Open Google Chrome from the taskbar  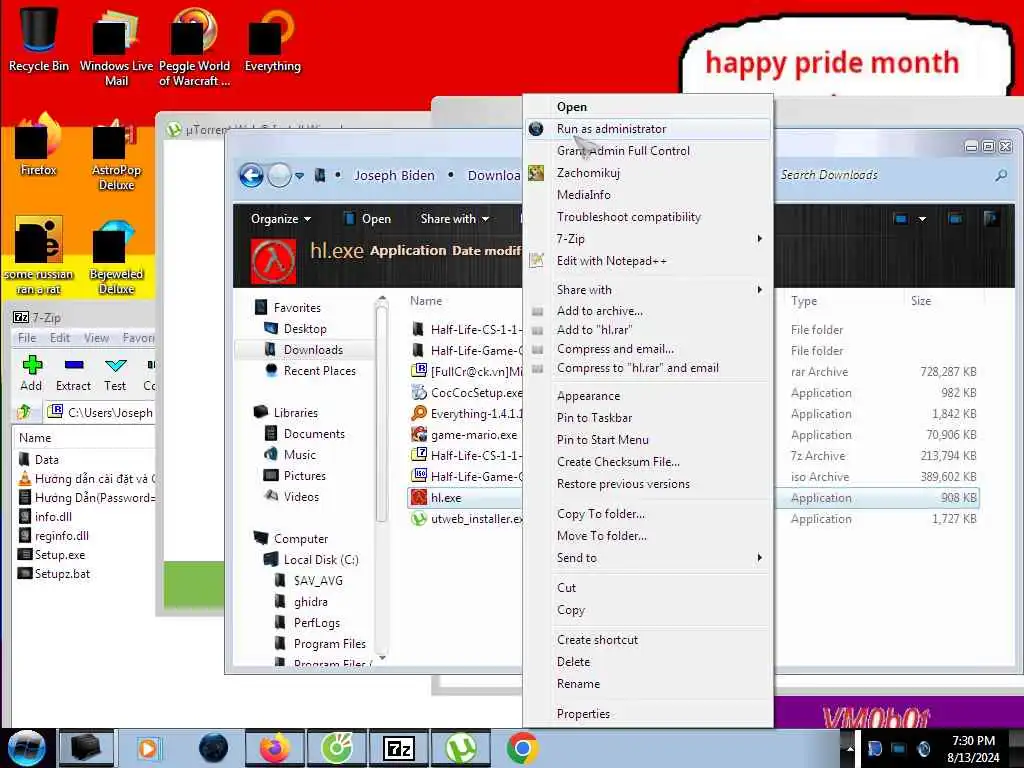pos(522,748)
